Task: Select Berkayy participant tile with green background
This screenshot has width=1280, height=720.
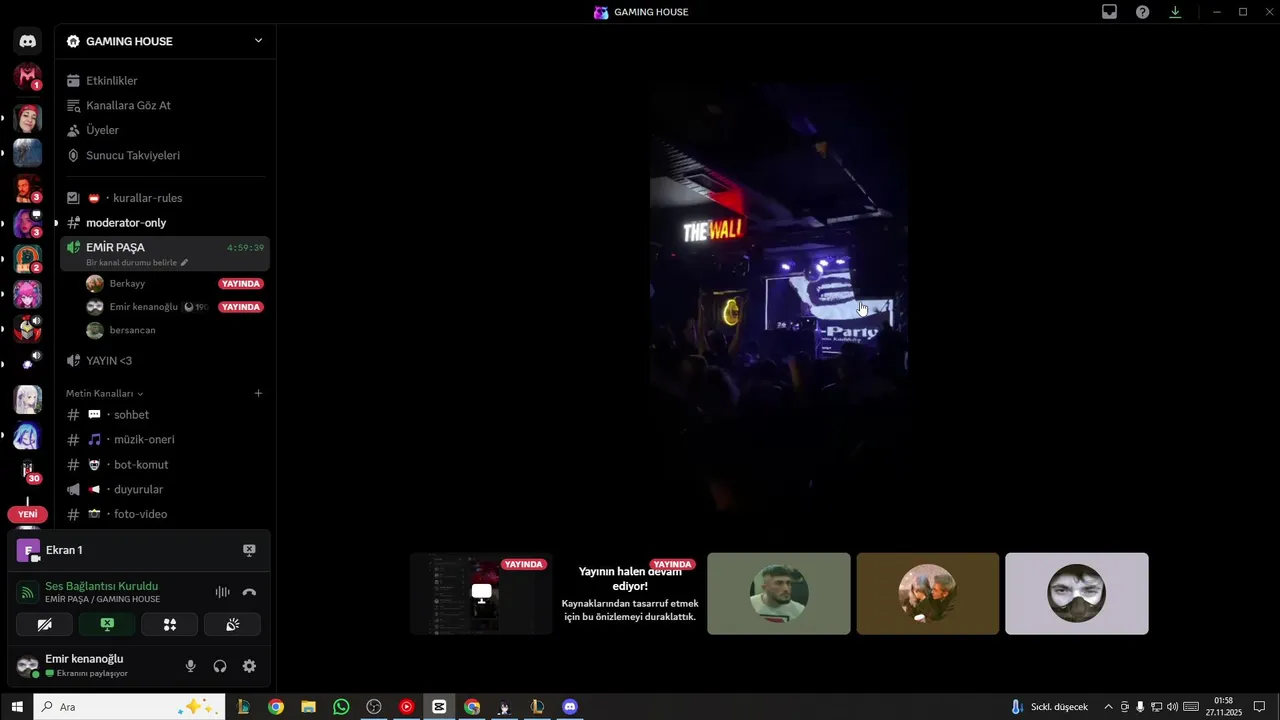Action: click(x=778, y=593)
